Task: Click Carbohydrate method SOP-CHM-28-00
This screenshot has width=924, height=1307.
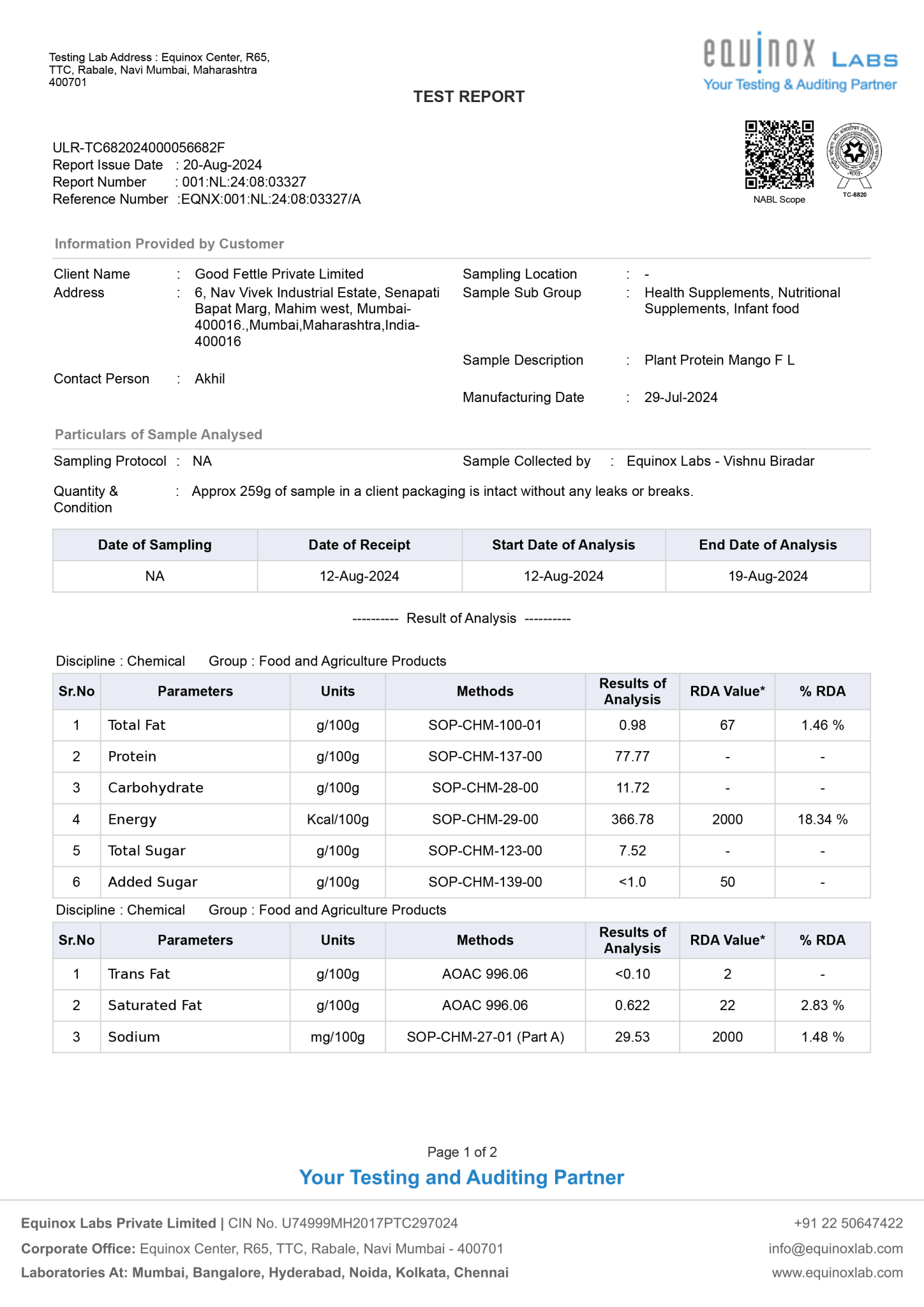Action: pyautogui.click(x=485, y=788)
